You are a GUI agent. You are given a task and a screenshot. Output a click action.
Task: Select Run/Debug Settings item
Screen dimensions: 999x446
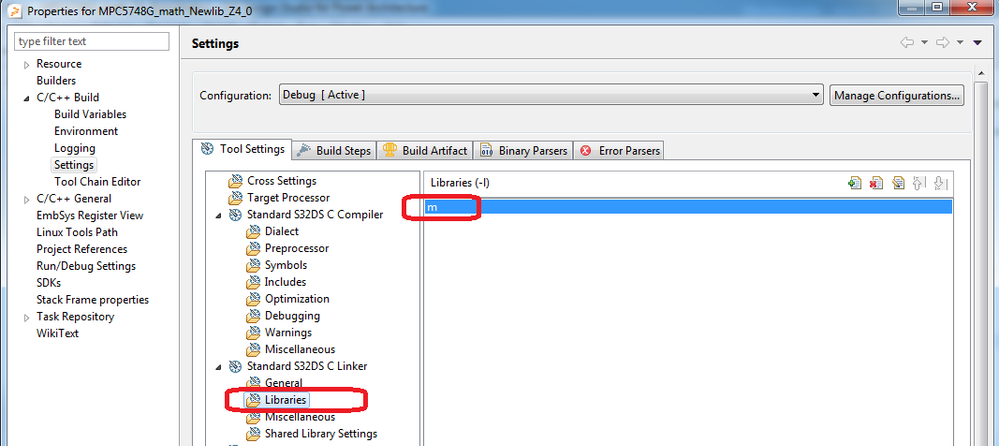pos(86,266)
